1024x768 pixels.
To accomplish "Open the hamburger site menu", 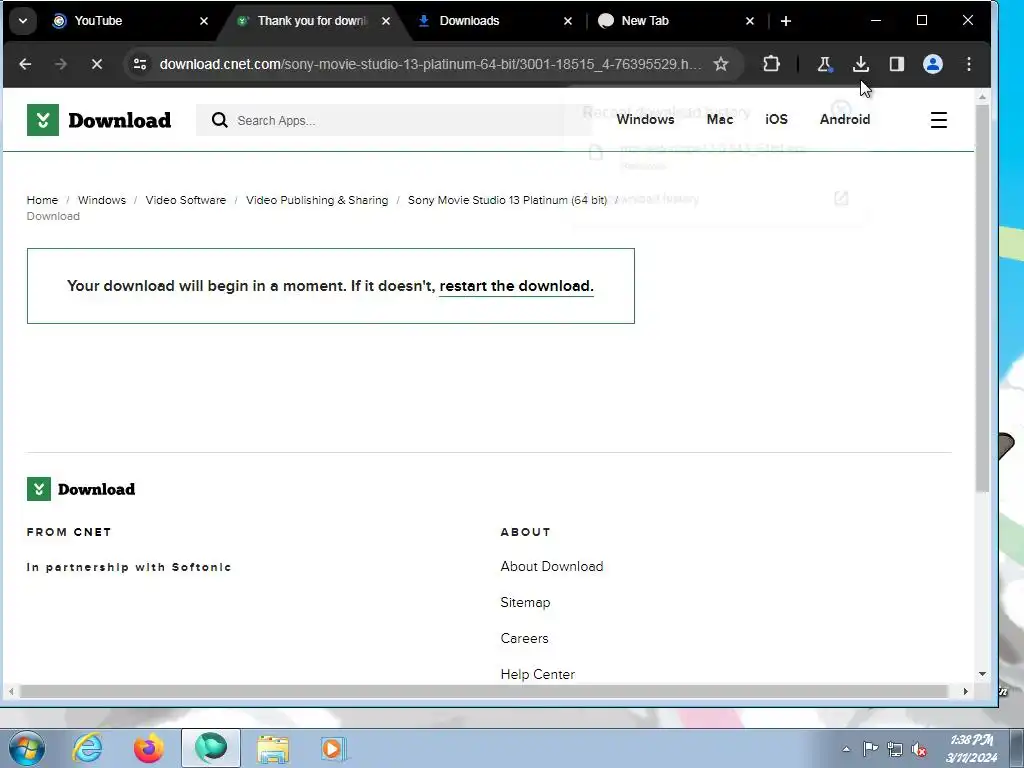I will [938, 120].
